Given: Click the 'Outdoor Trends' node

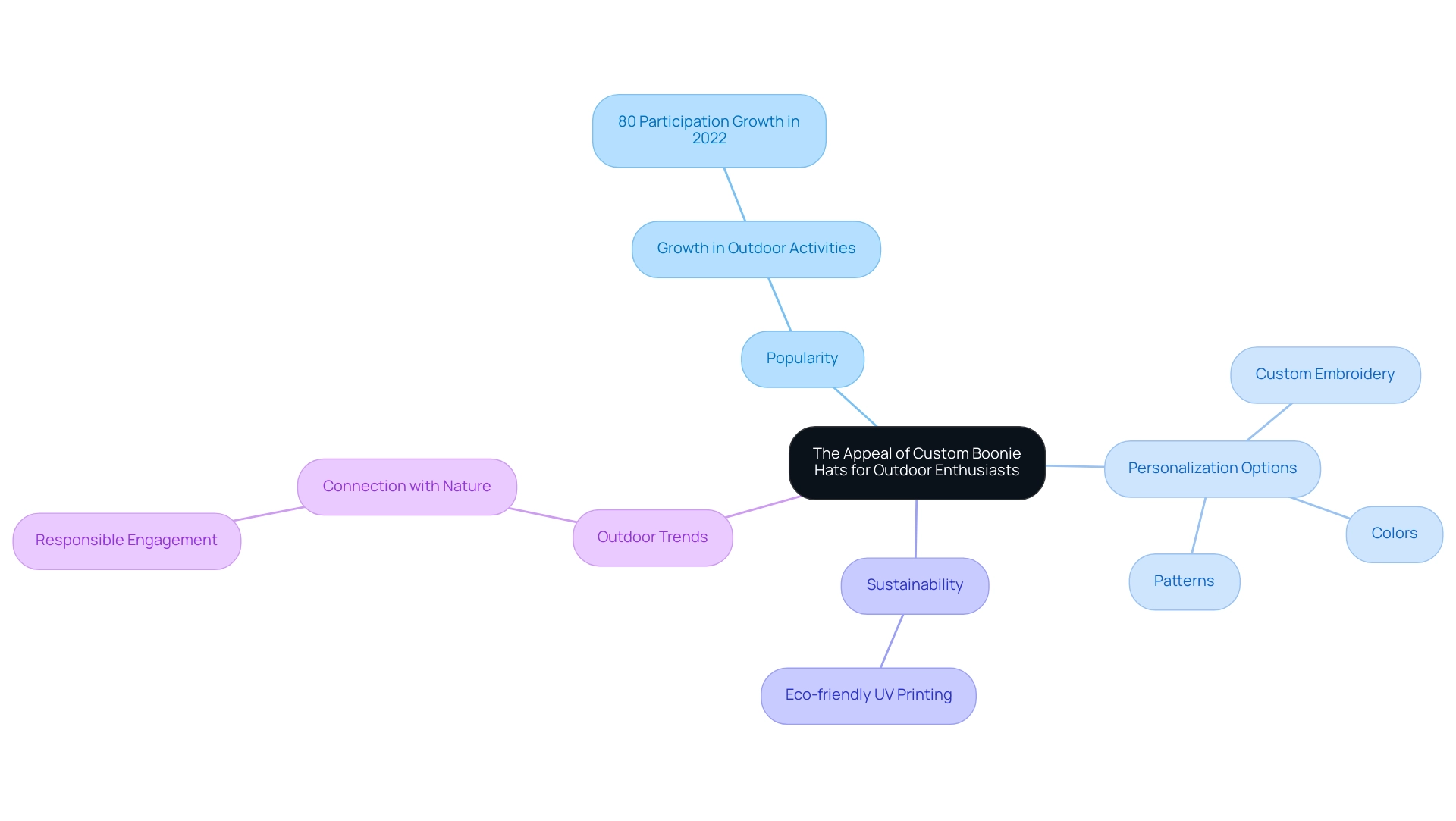Looking at the screenshot, I should point(651,536).
